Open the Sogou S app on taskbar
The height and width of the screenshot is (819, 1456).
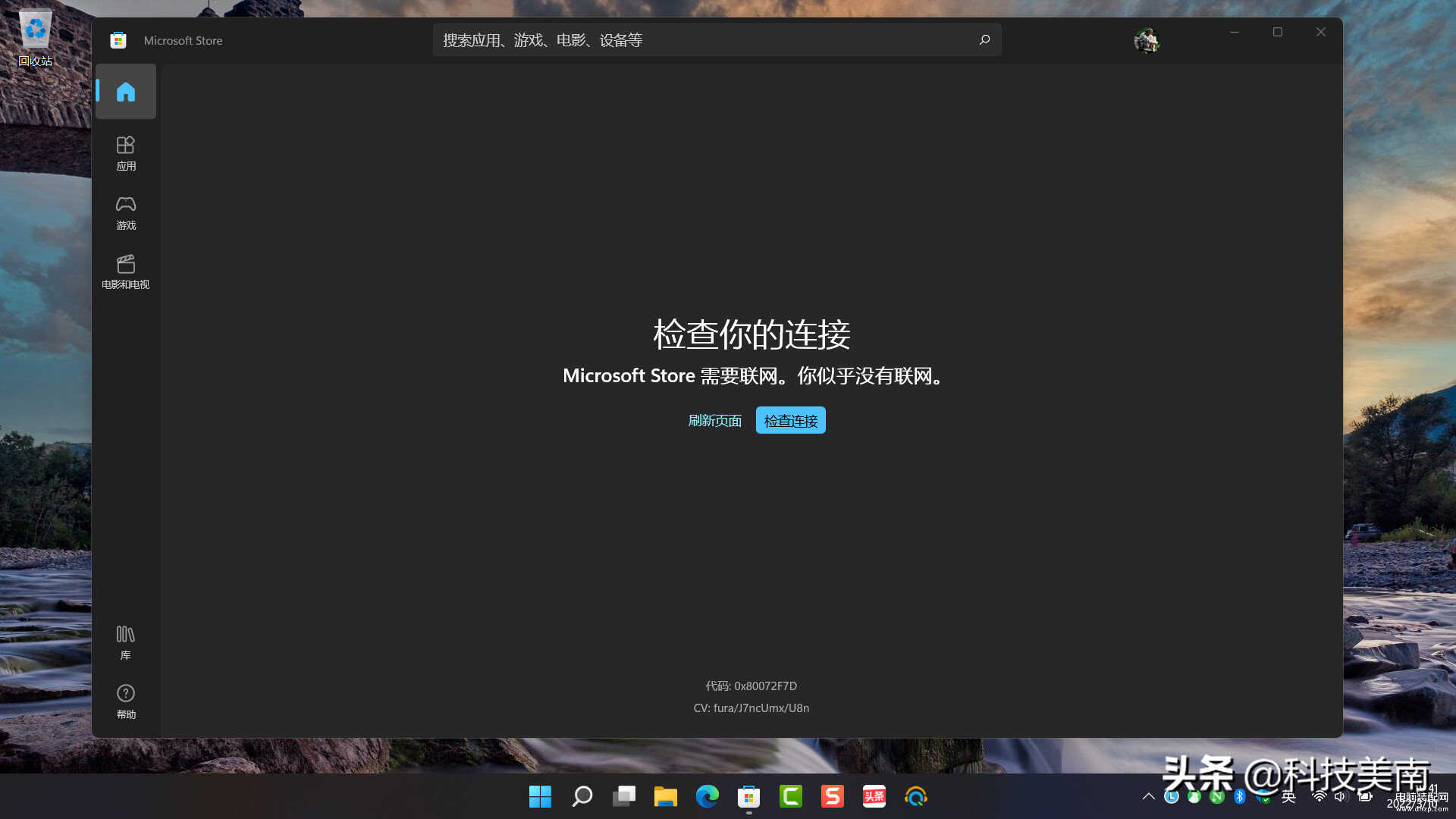[x=832, y=796]
